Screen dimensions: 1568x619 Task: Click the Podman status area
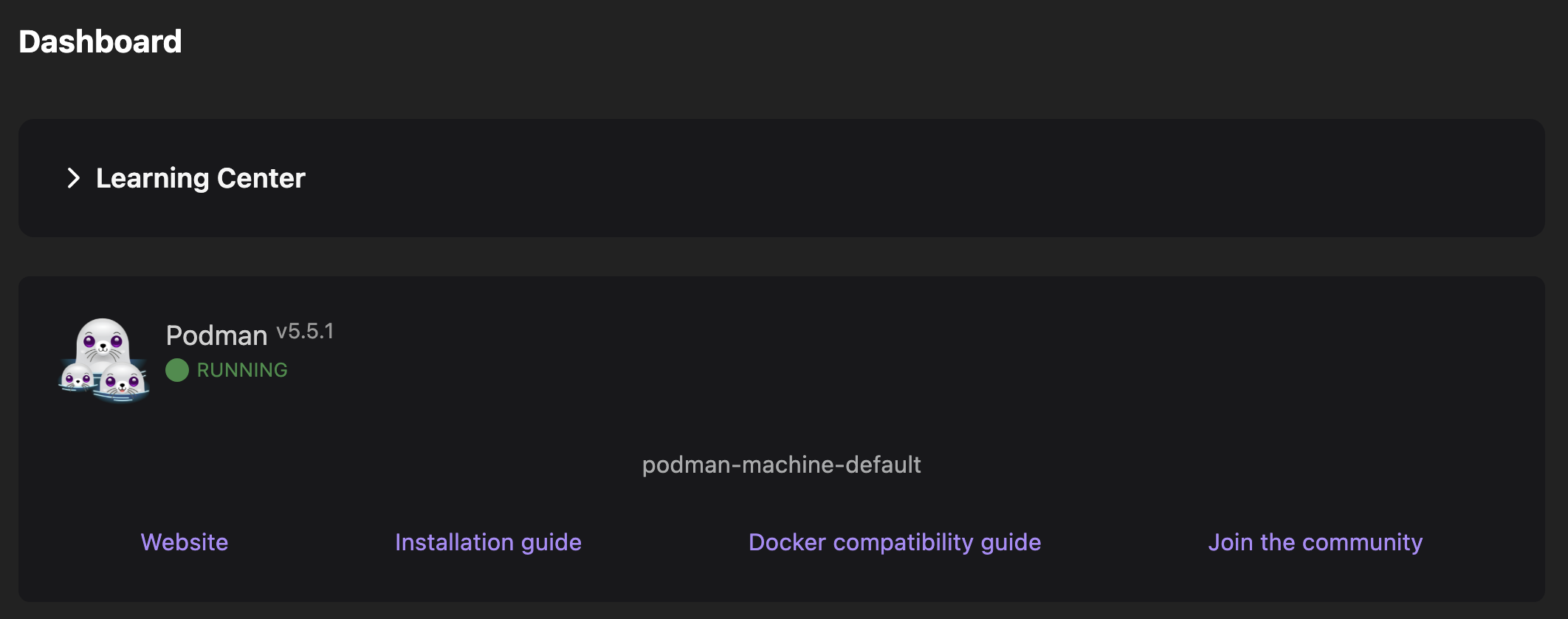pyautogui.click(x=225, y=369)
